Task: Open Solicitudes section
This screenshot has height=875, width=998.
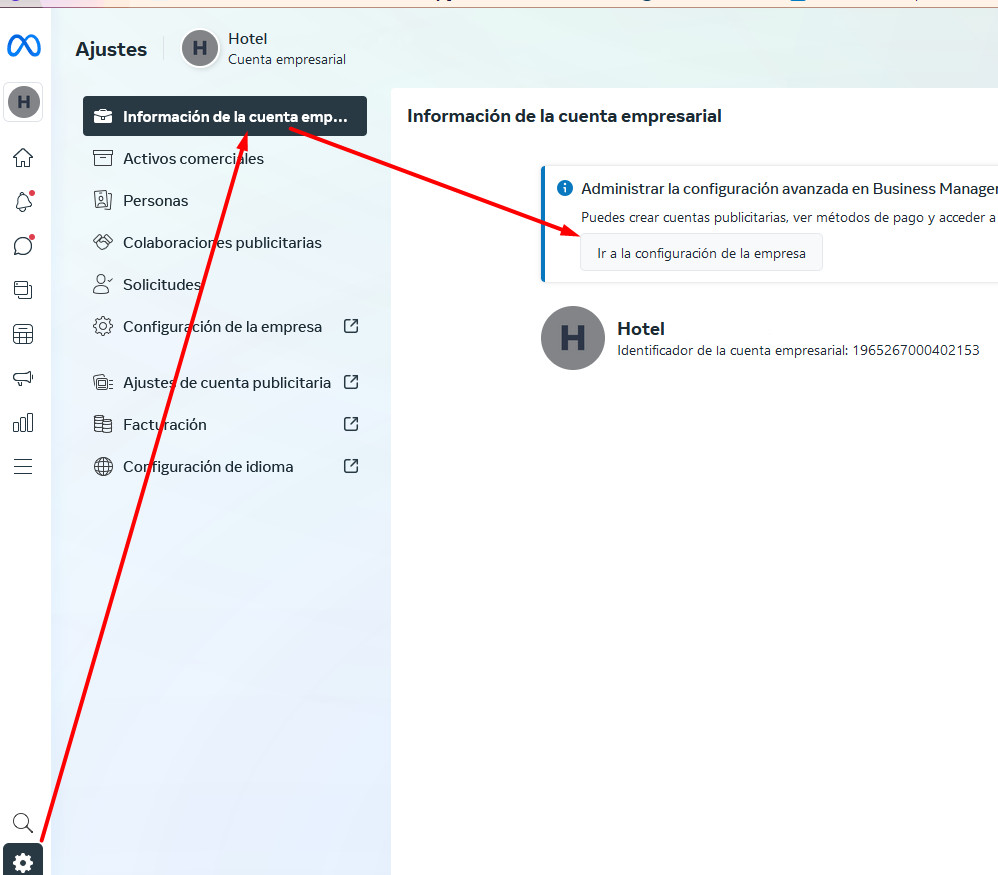Action: (225, 284)
